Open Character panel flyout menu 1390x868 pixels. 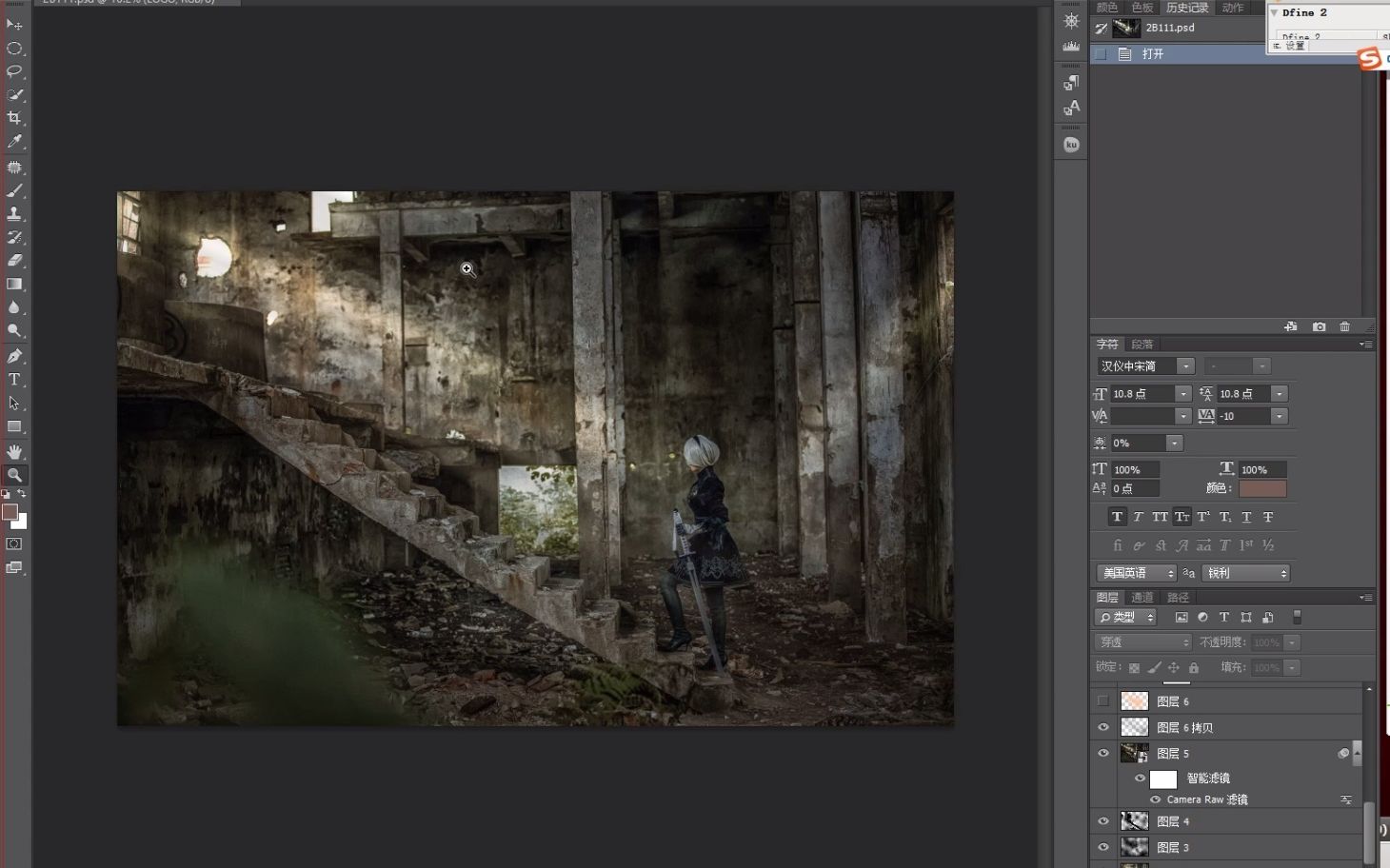(x=1366, y=345)
